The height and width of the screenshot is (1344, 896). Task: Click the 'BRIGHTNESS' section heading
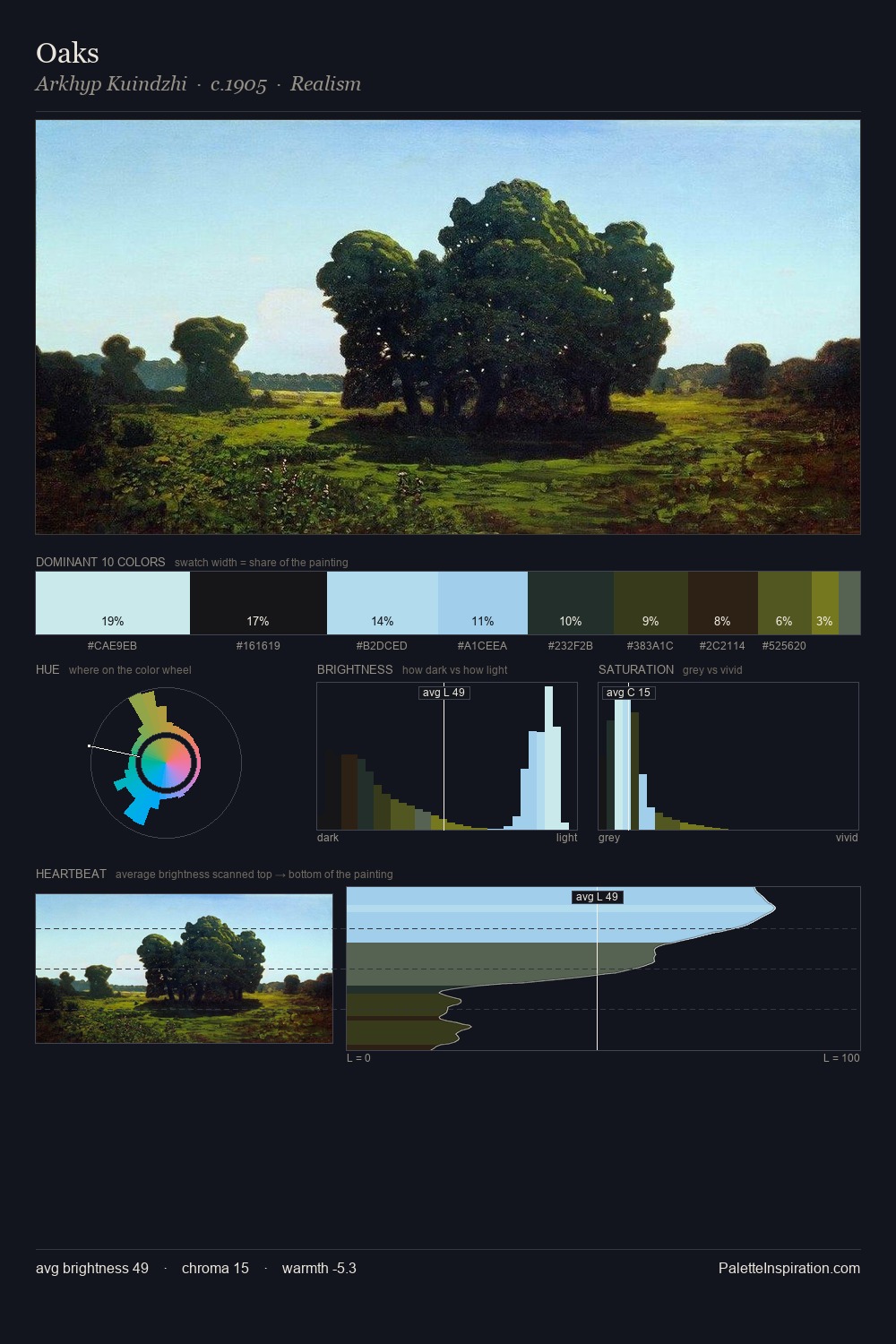click(x=355, y=669)
